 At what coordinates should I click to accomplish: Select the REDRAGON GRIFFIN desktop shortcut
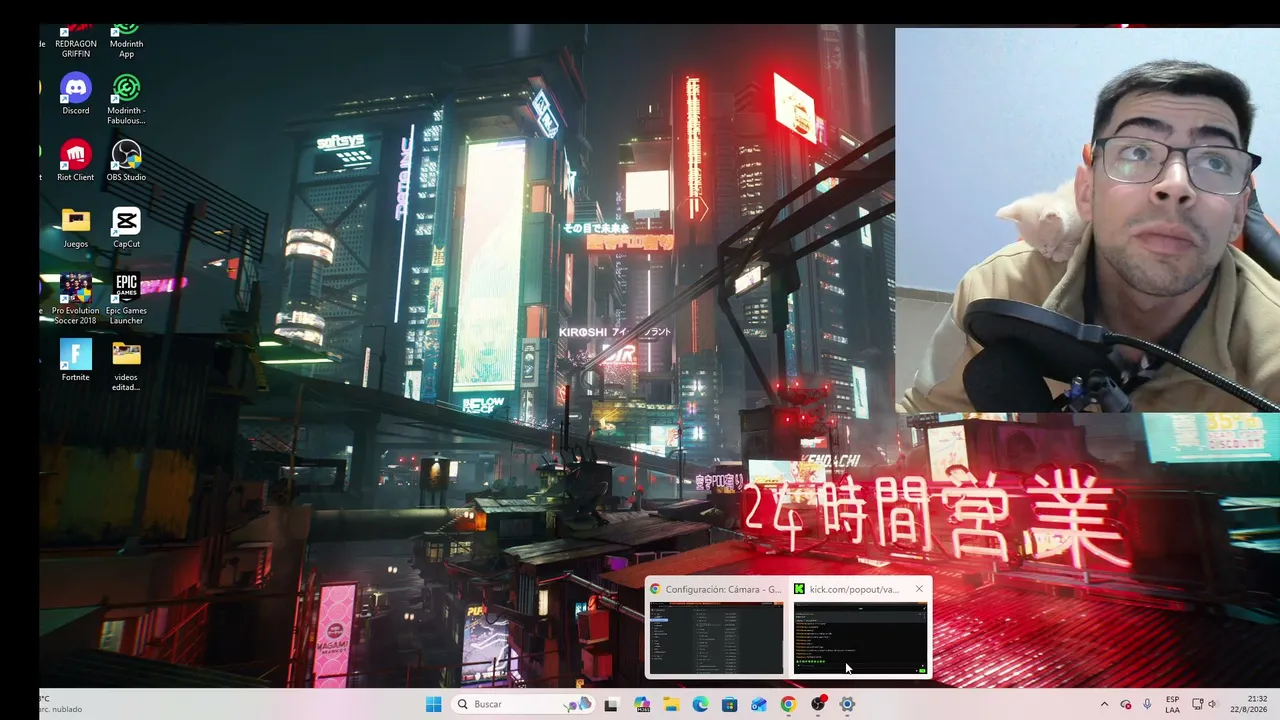pos(76,40)
